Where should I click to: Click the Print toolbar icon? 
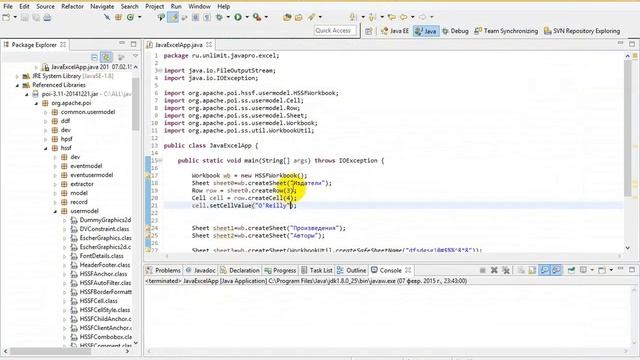click(47, 17)
